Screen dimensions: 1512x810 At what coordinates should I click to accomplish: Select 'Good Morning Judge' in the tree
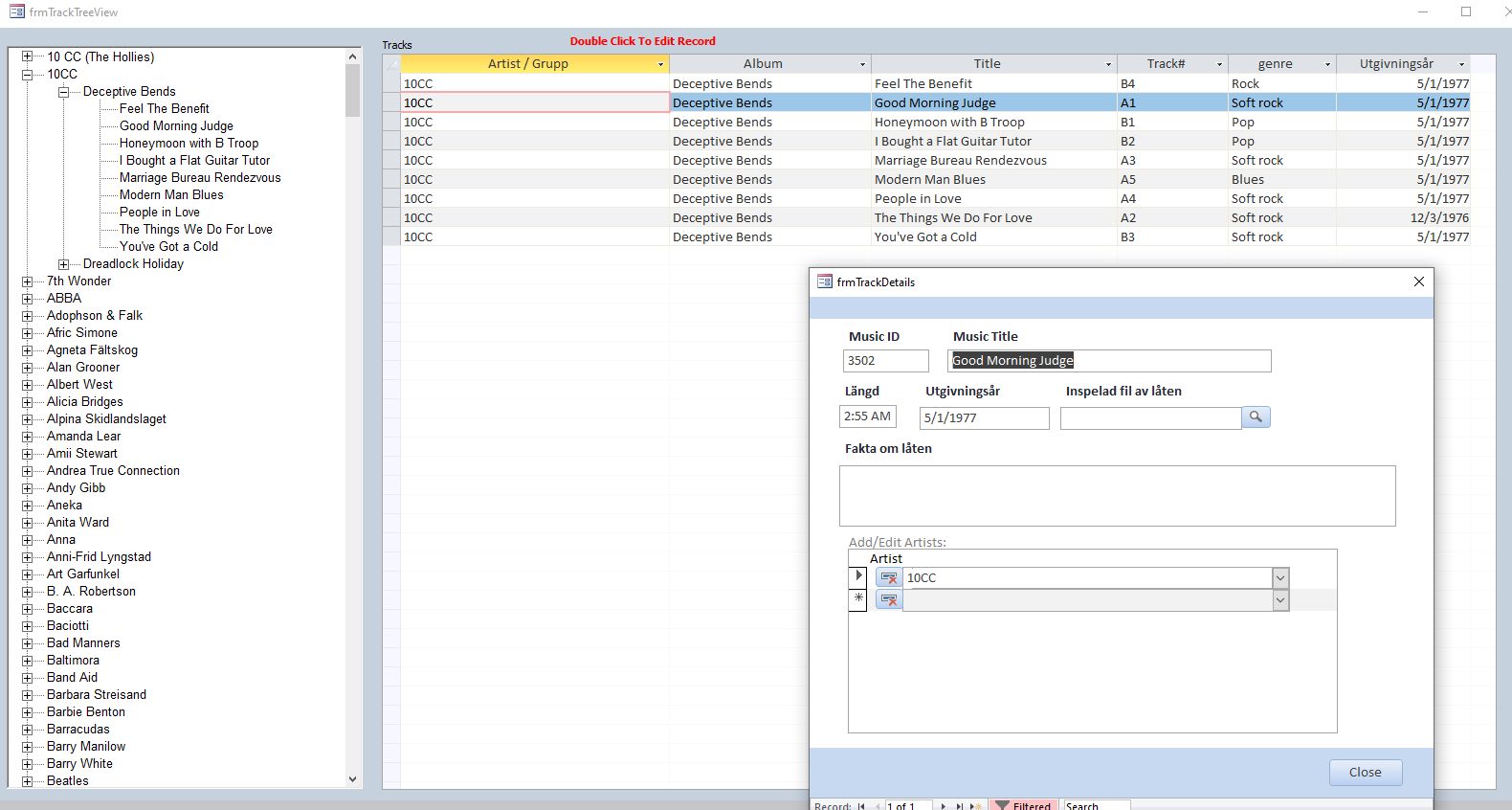176,125
